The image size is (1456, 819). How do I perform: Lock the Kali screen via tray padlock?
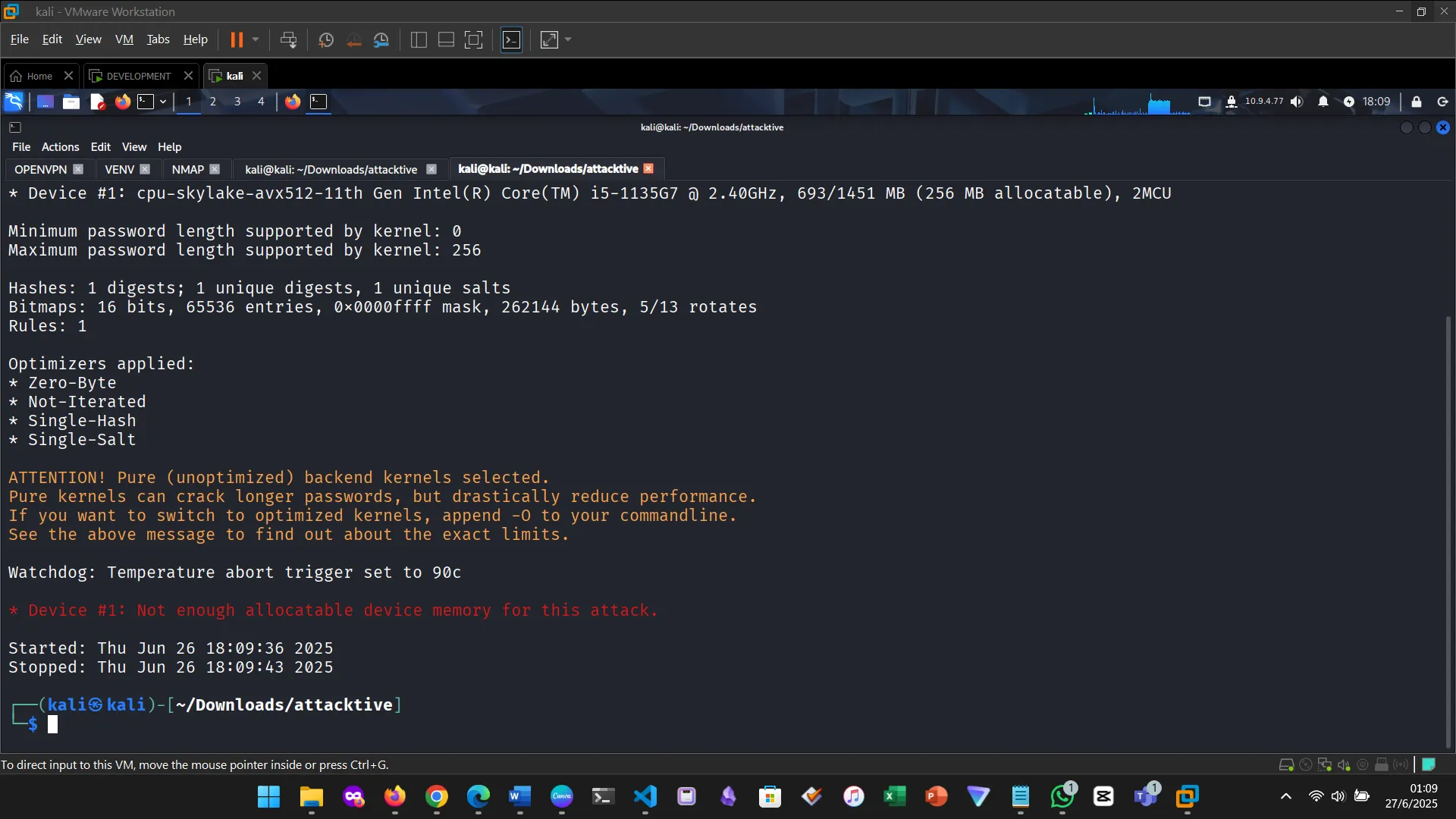1417,101
